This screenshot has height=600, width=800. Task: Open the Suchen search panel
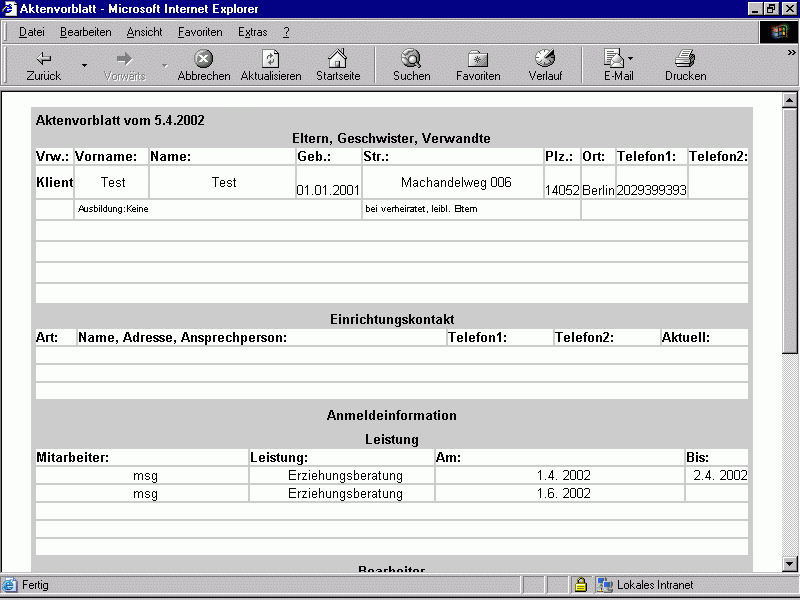(411, 63)
